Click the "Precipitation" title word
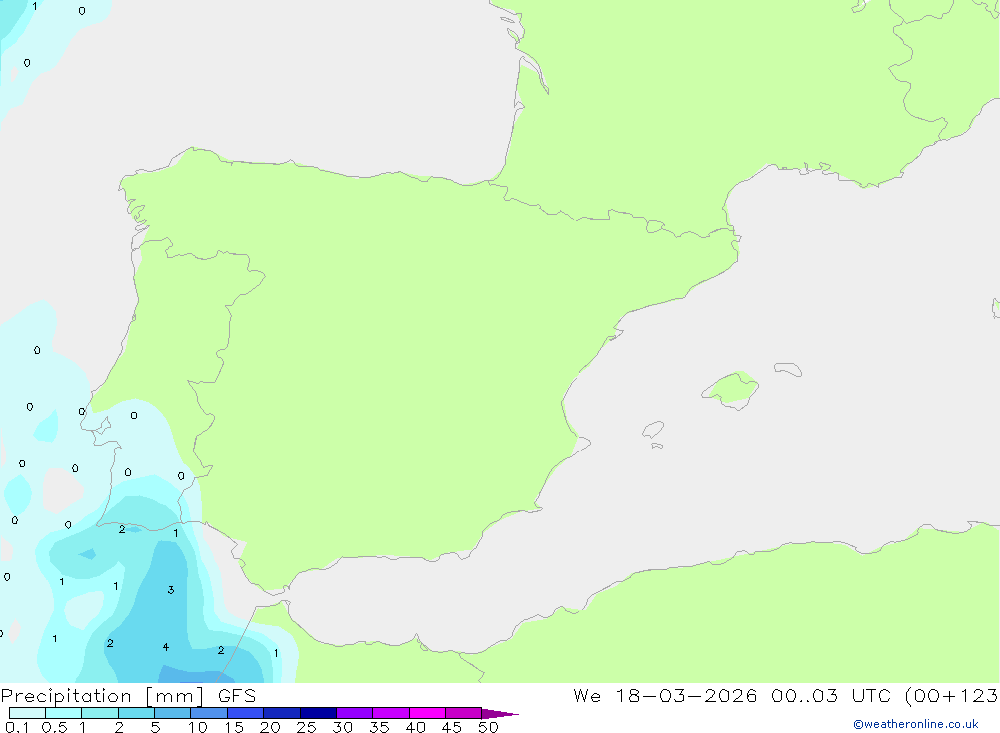1000x733 pixels. coord(66,696)
